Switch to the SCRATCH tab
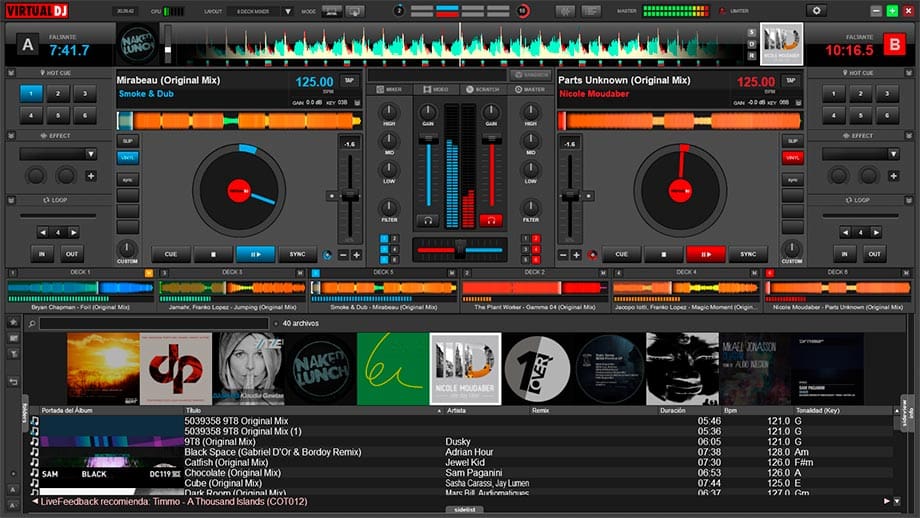Screen dimensions: 920x518 [483, 89]
